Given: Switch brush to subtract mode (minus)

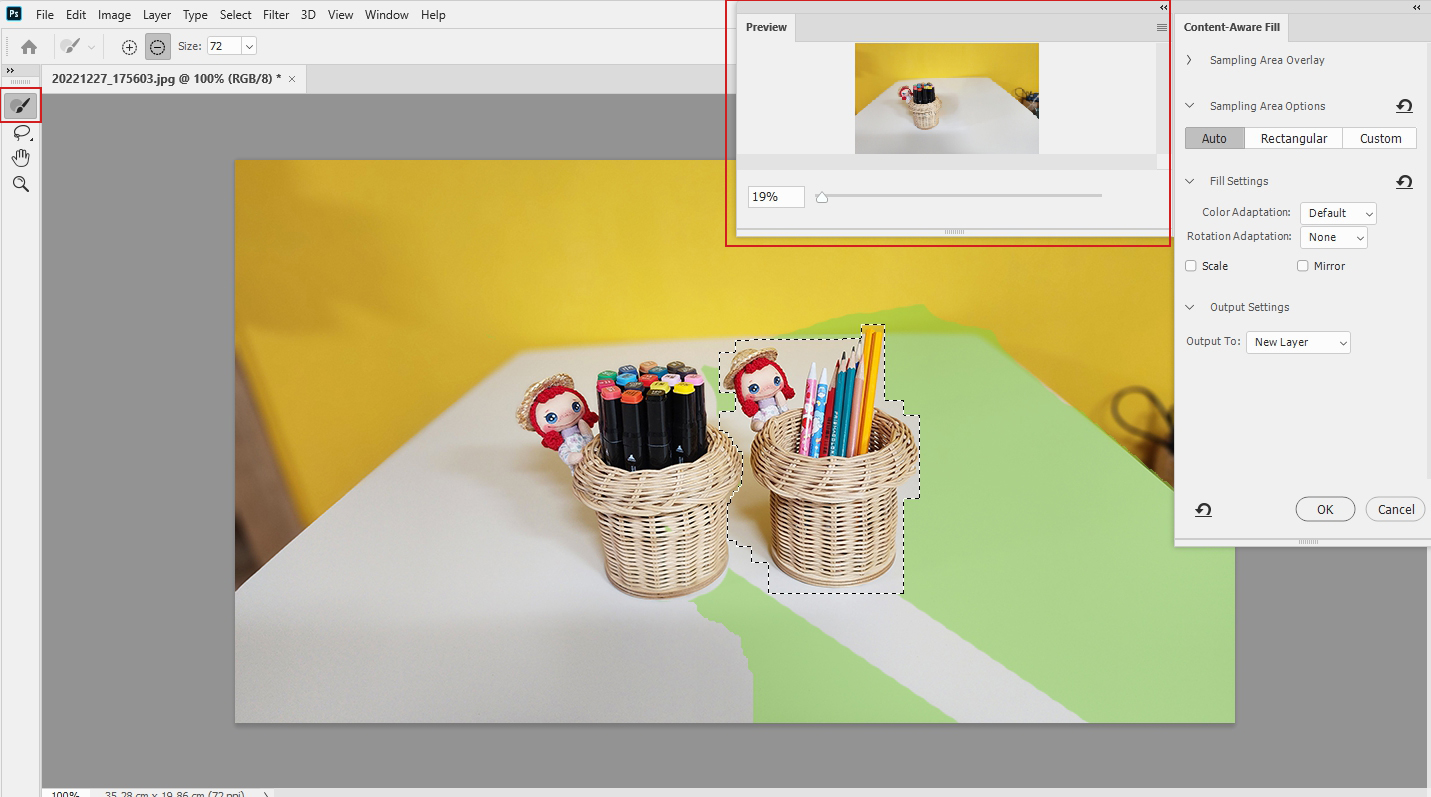Looking at the screenshot, I should coord(157,46).
